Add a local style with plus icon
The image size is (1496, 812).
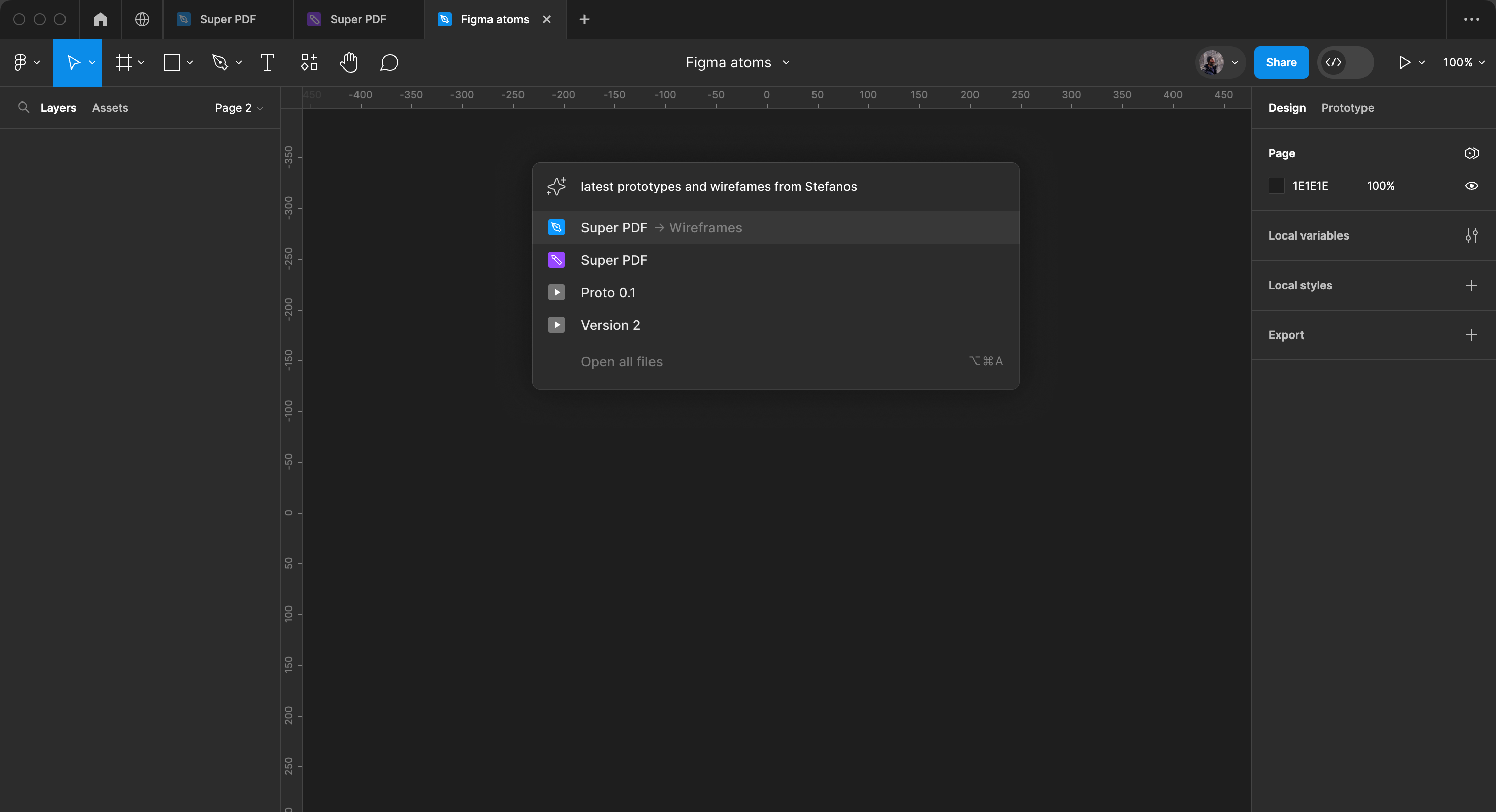pos(1471,285)
